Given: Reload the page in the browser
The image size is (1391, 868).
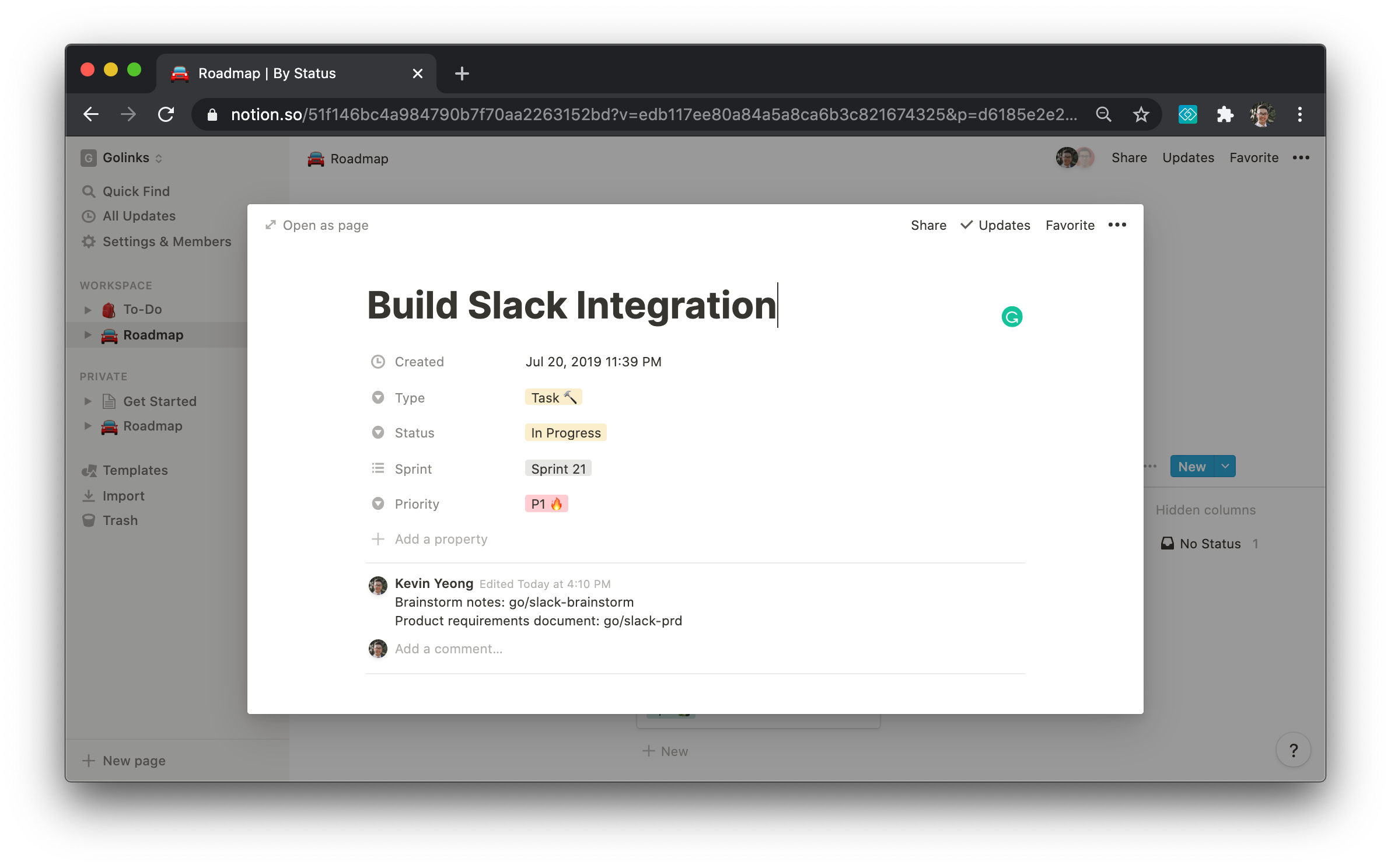Looking at the screenshot, I should tap(166, 114).
